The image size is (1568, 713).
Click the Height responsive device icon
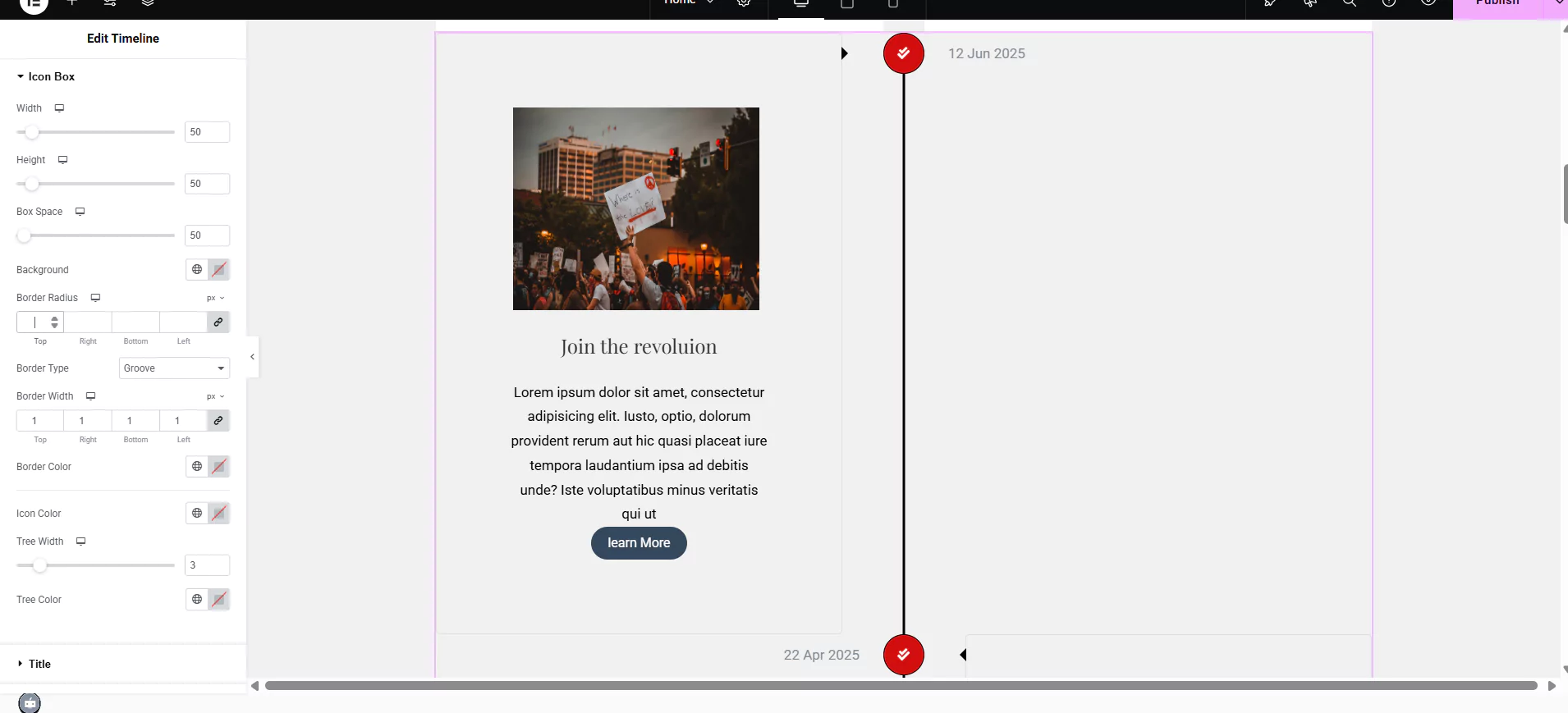[x=62, y=160]
